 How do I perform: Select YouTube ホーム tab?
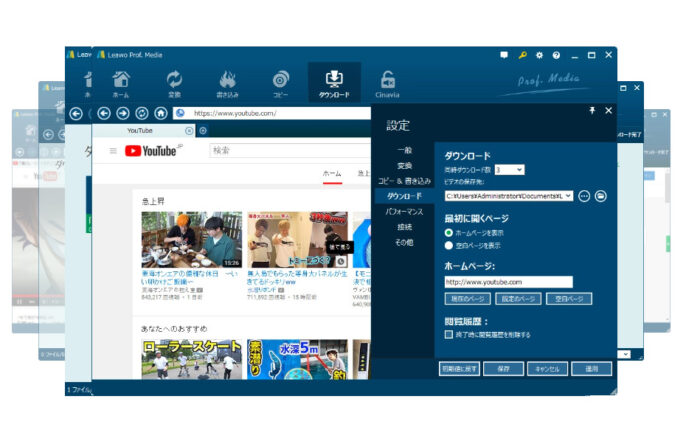click(x=332, y=174)
